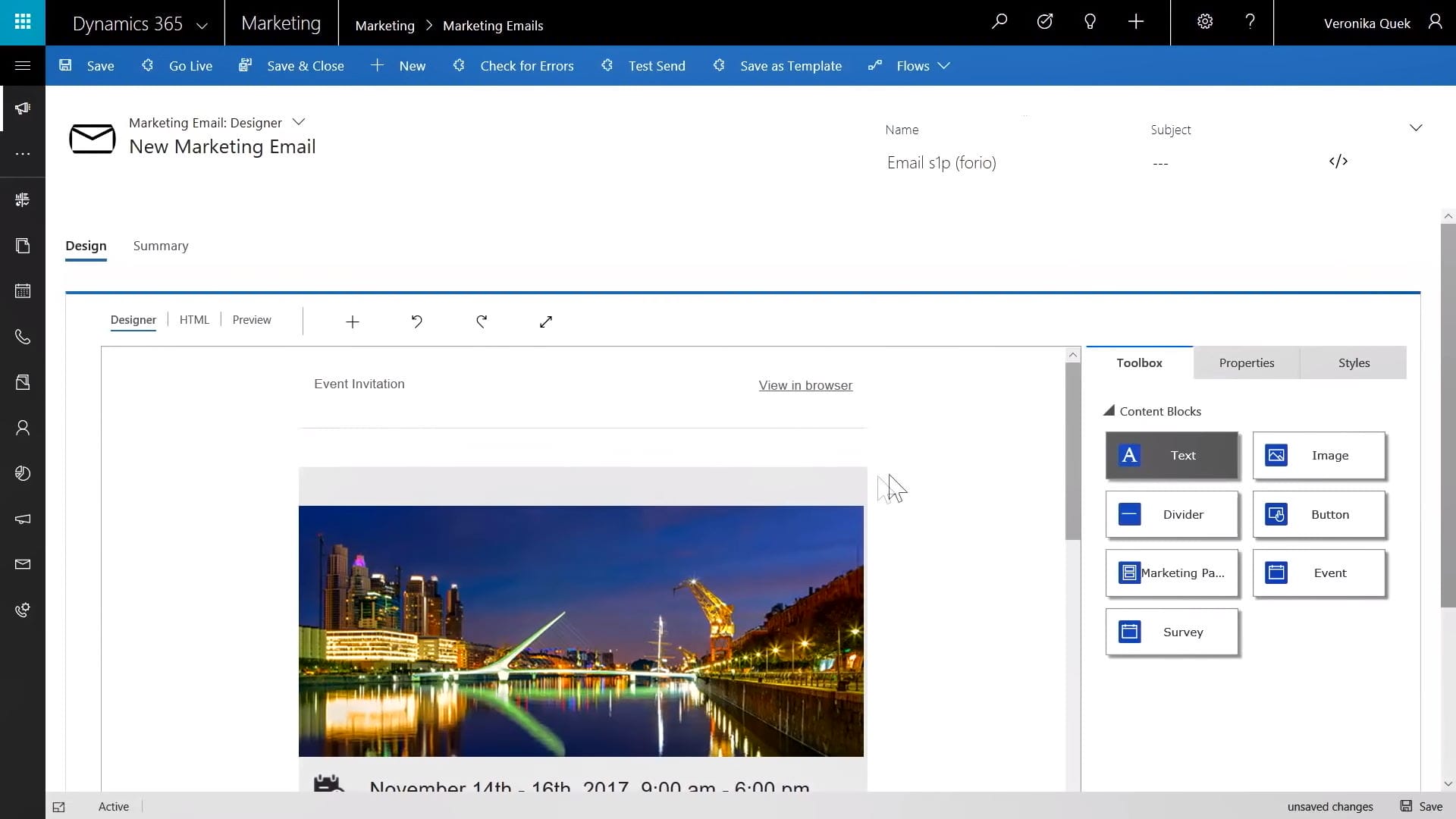Viewport: 1456px width, 819px height.
Task: Expand designer to full screen
Action: [x=546, y=322]
